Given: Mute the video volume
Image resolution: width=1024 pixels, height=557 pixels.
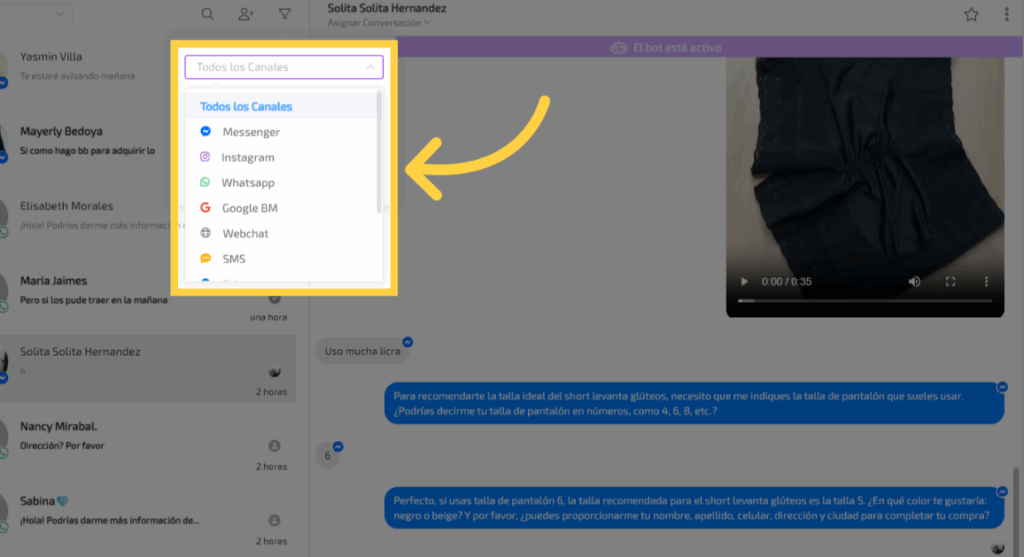Looking at the screenshot, I should (x=914, y=282).
